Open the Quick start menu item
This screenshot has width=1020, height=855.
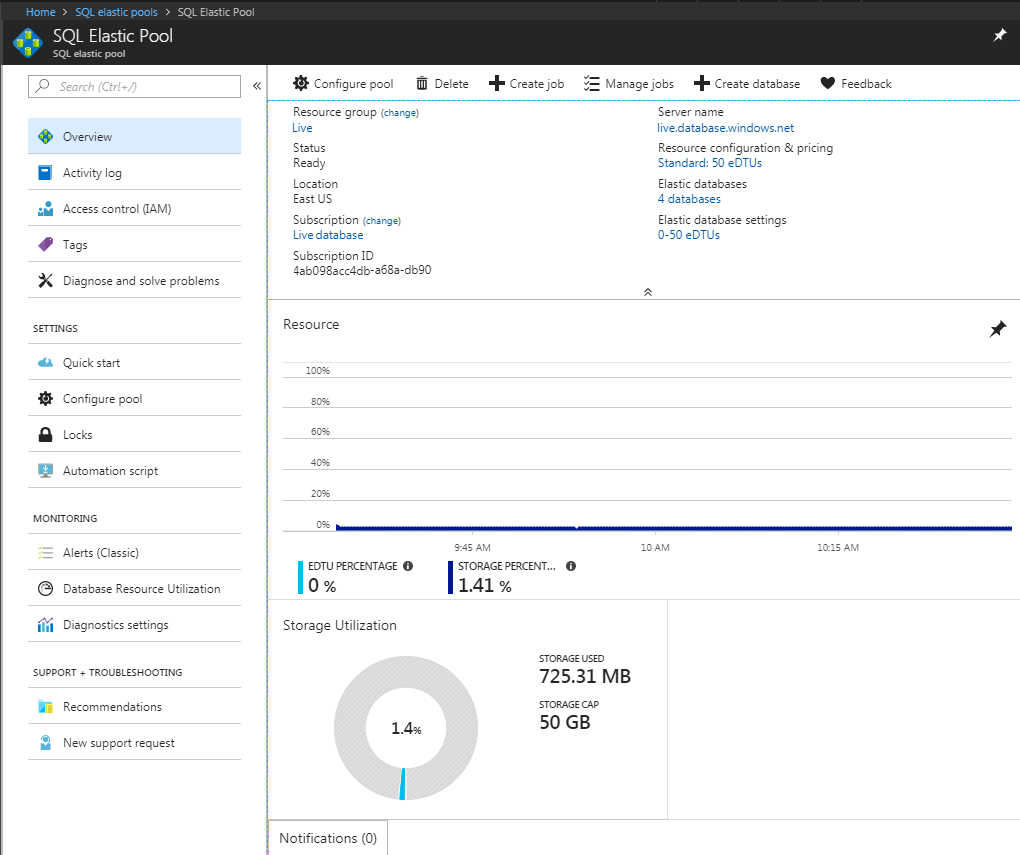click(135, 362)
